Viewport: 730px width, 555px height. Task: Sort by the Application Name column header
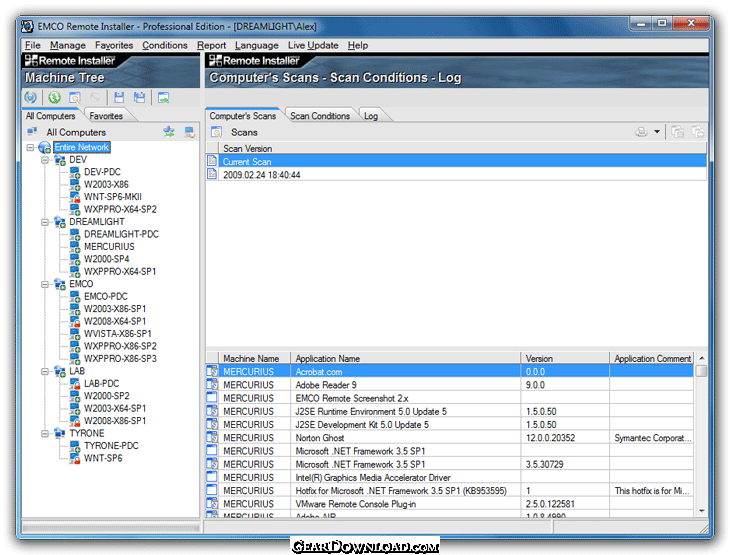pyautogui.click(x=406, y=359)
